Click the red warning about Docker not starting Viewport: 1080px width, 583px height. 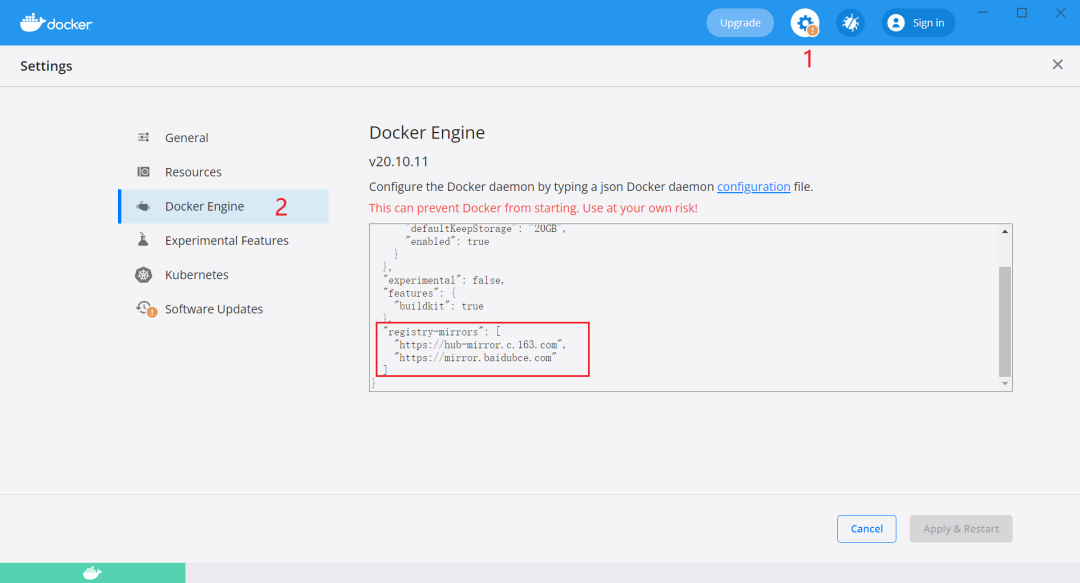tap(533, 208)
